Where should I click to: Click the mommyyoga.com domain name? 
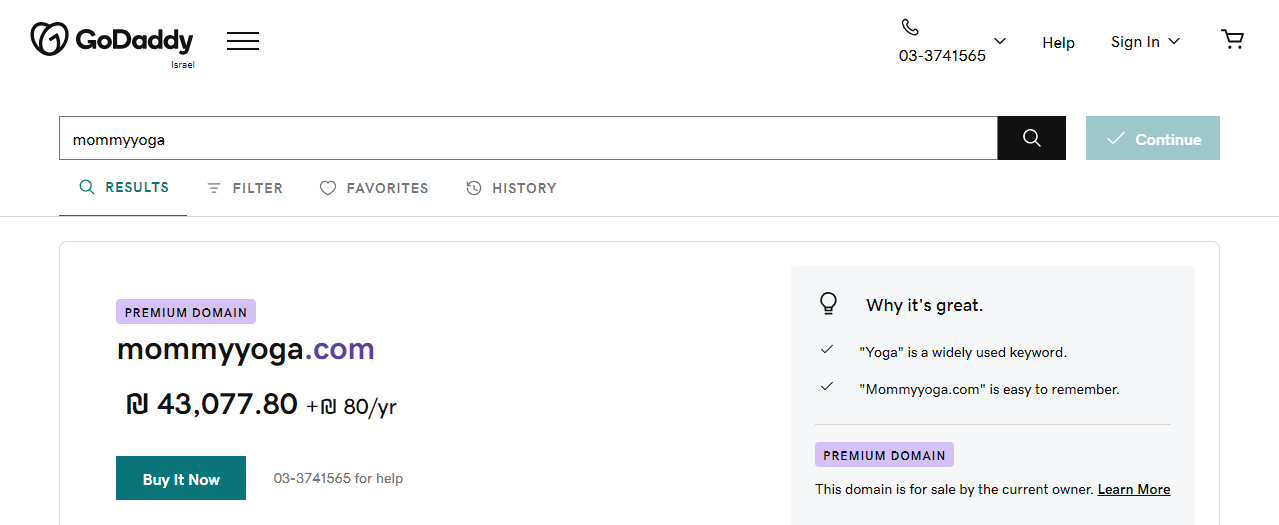[246, 349]
